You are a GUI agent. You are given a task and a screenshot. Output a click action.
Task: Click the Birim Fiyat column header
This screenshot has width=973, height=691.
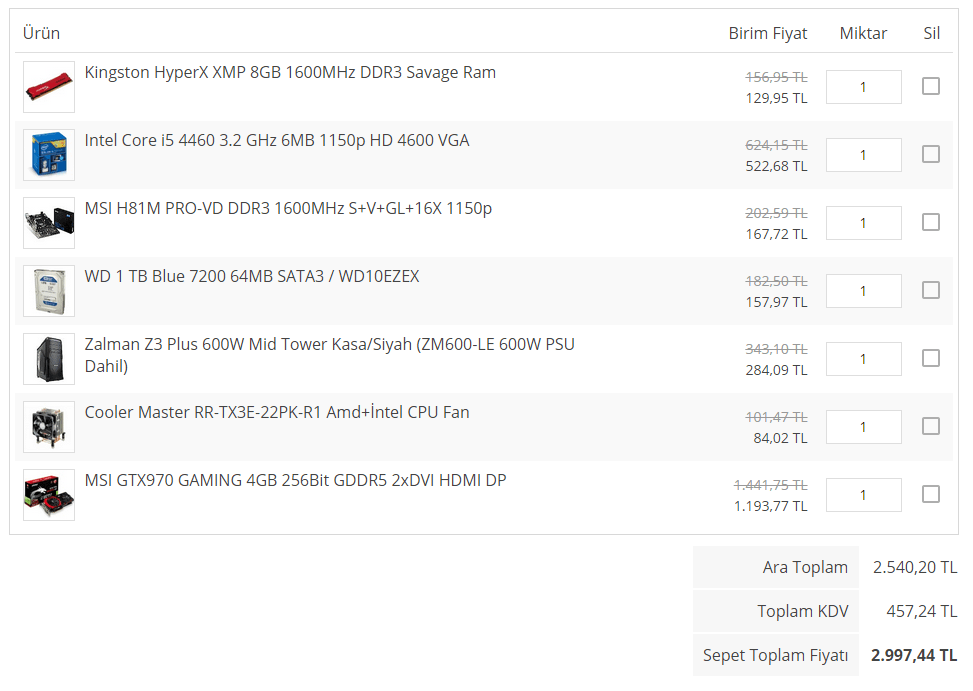pos(768,33)
